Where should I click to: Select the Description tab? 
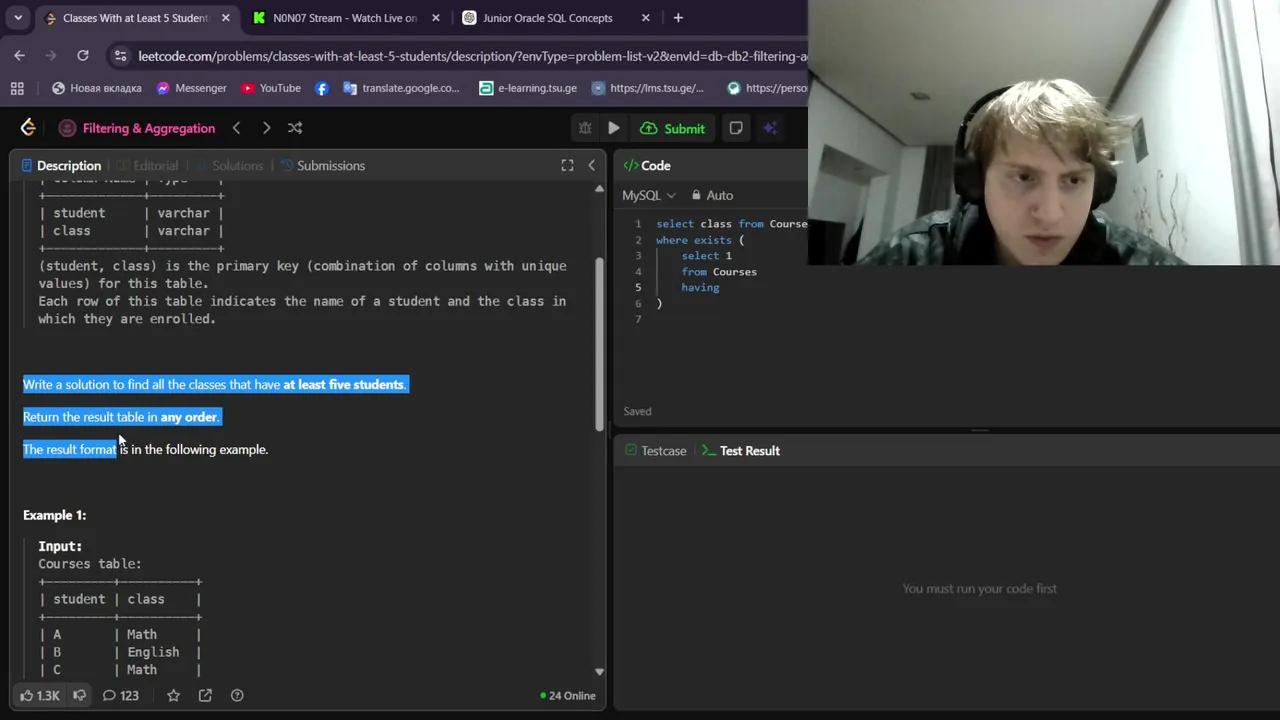[60, 166]
